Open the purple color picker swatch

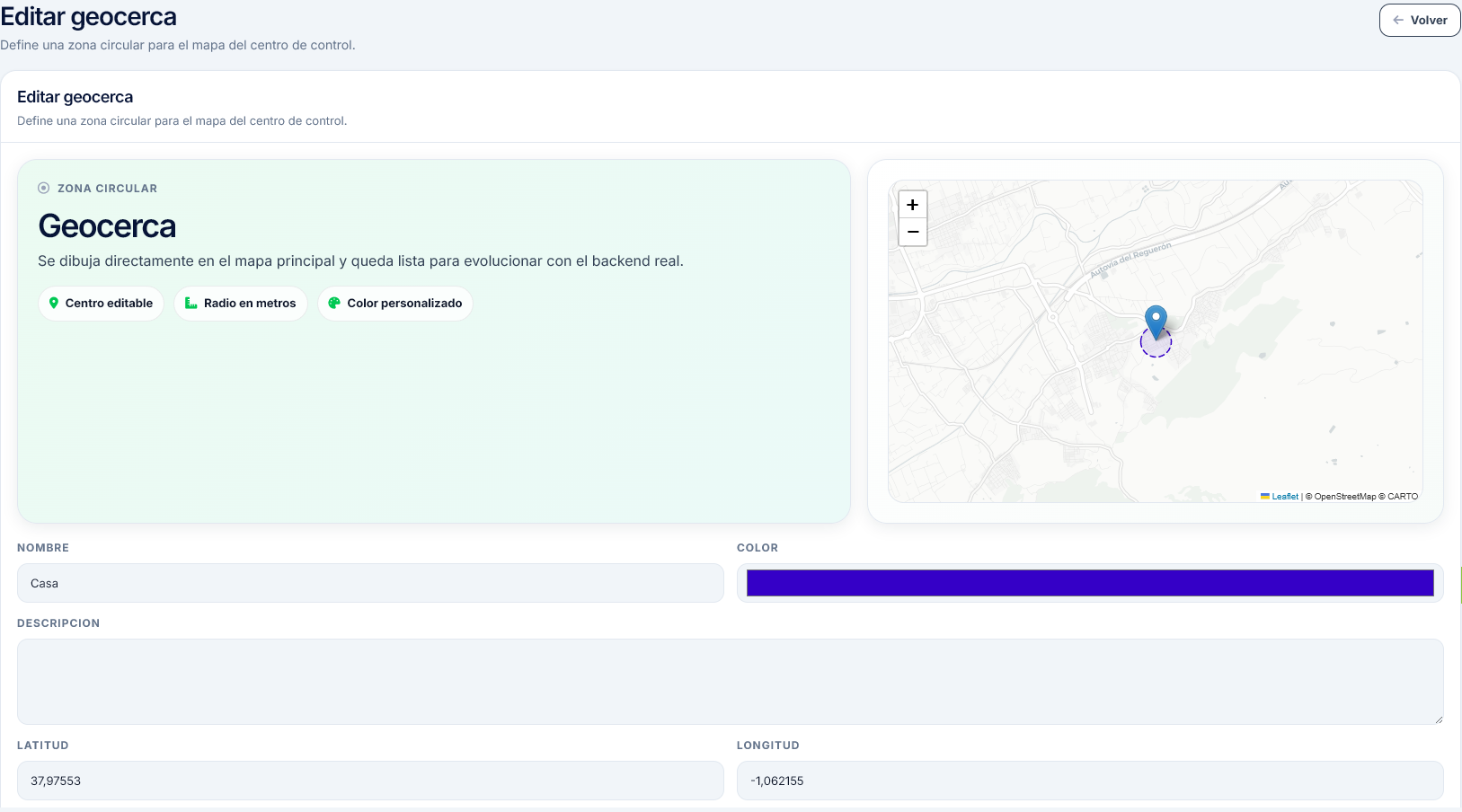tap(1089, 583)
